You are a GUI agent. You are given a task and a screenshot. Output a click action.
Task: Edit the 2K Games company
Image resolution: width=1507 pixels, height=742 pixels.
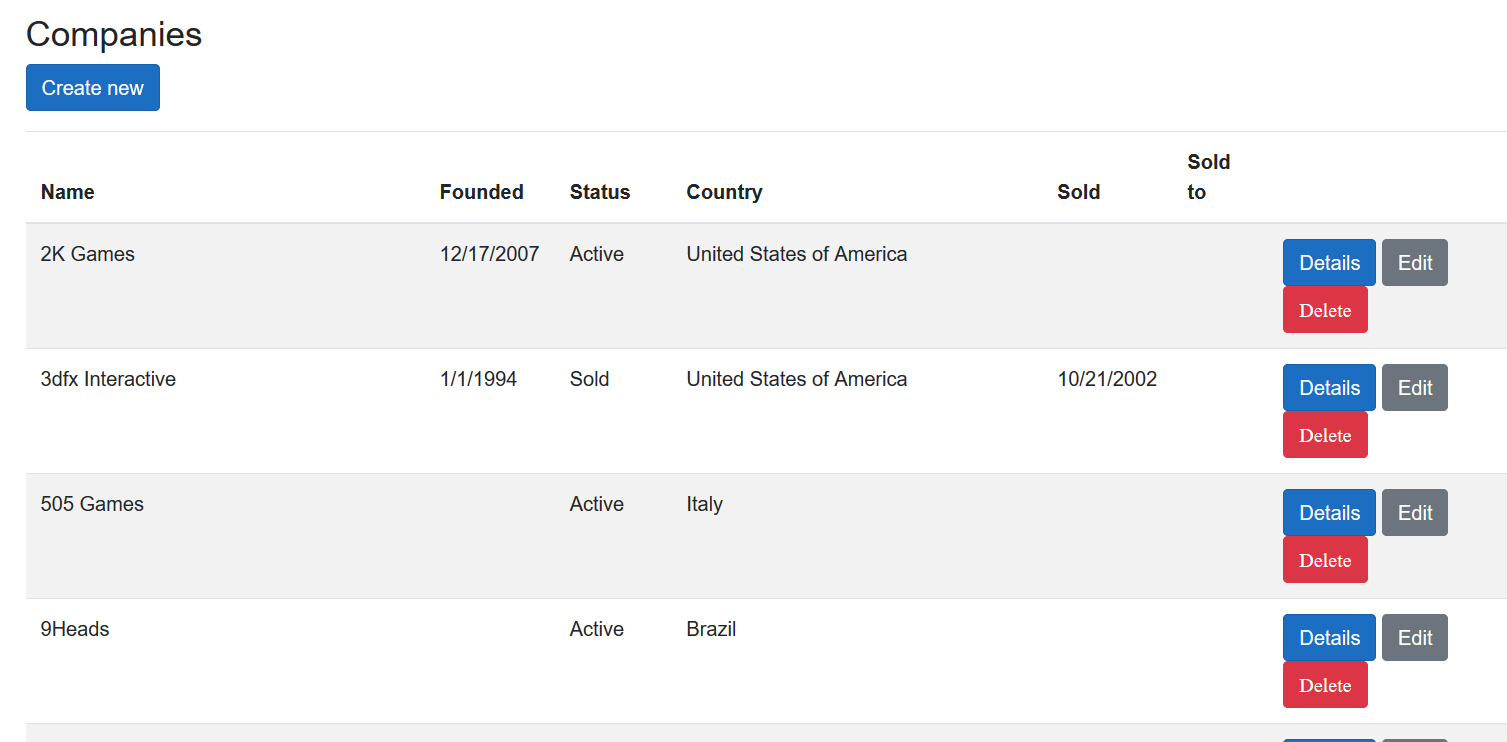[x=1414, y=263]
